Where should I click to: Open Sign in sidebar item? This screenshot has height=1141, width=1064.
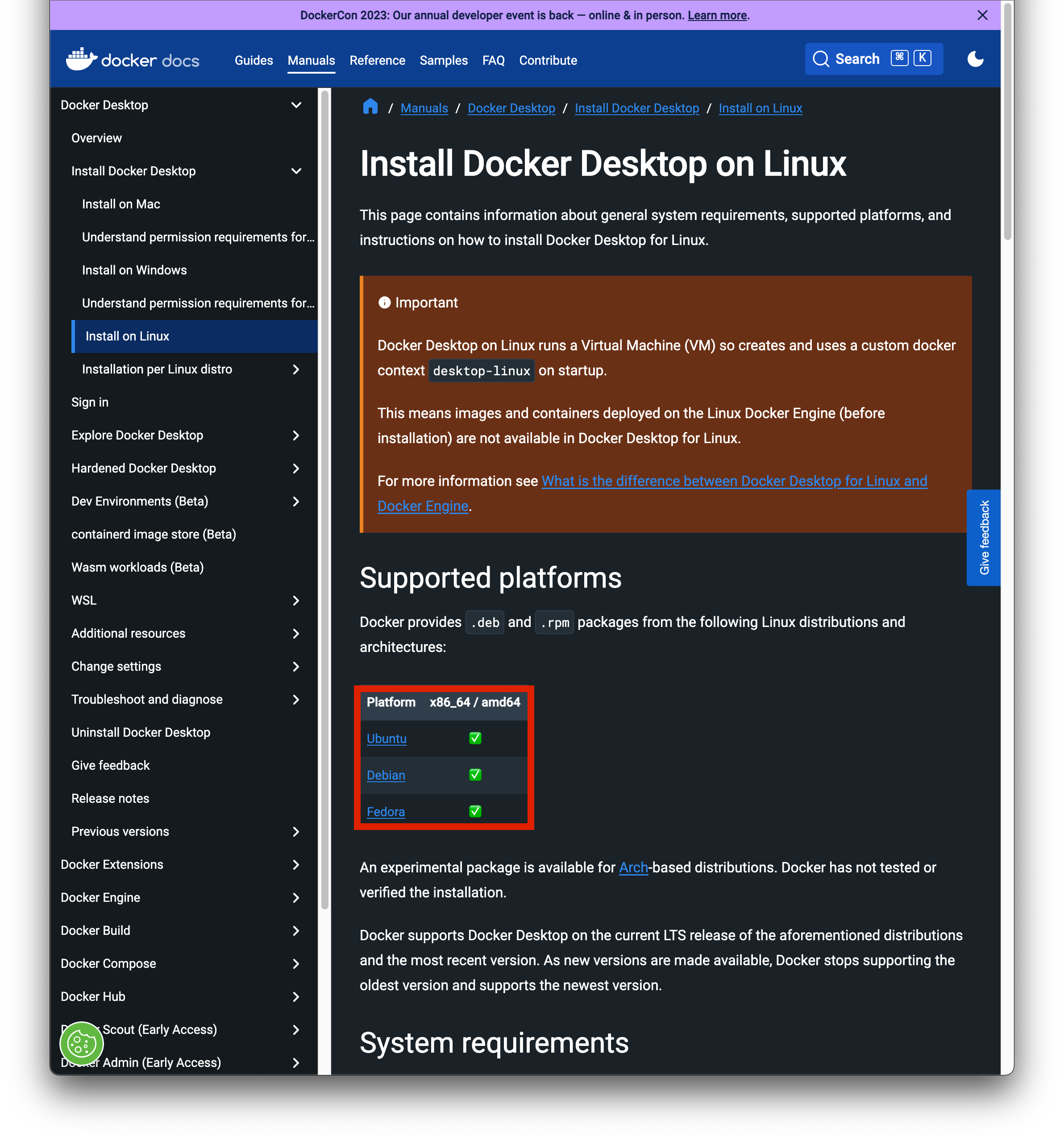tap(90, 402)
